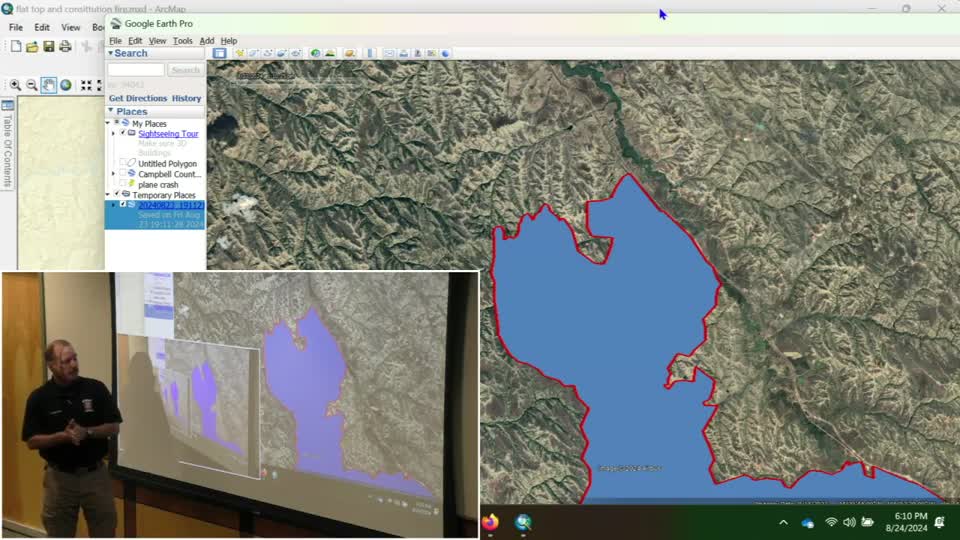Click in the Search input field
Image resolution: width=960 pixels, height=540 pixels.
[x=136, y=70]
